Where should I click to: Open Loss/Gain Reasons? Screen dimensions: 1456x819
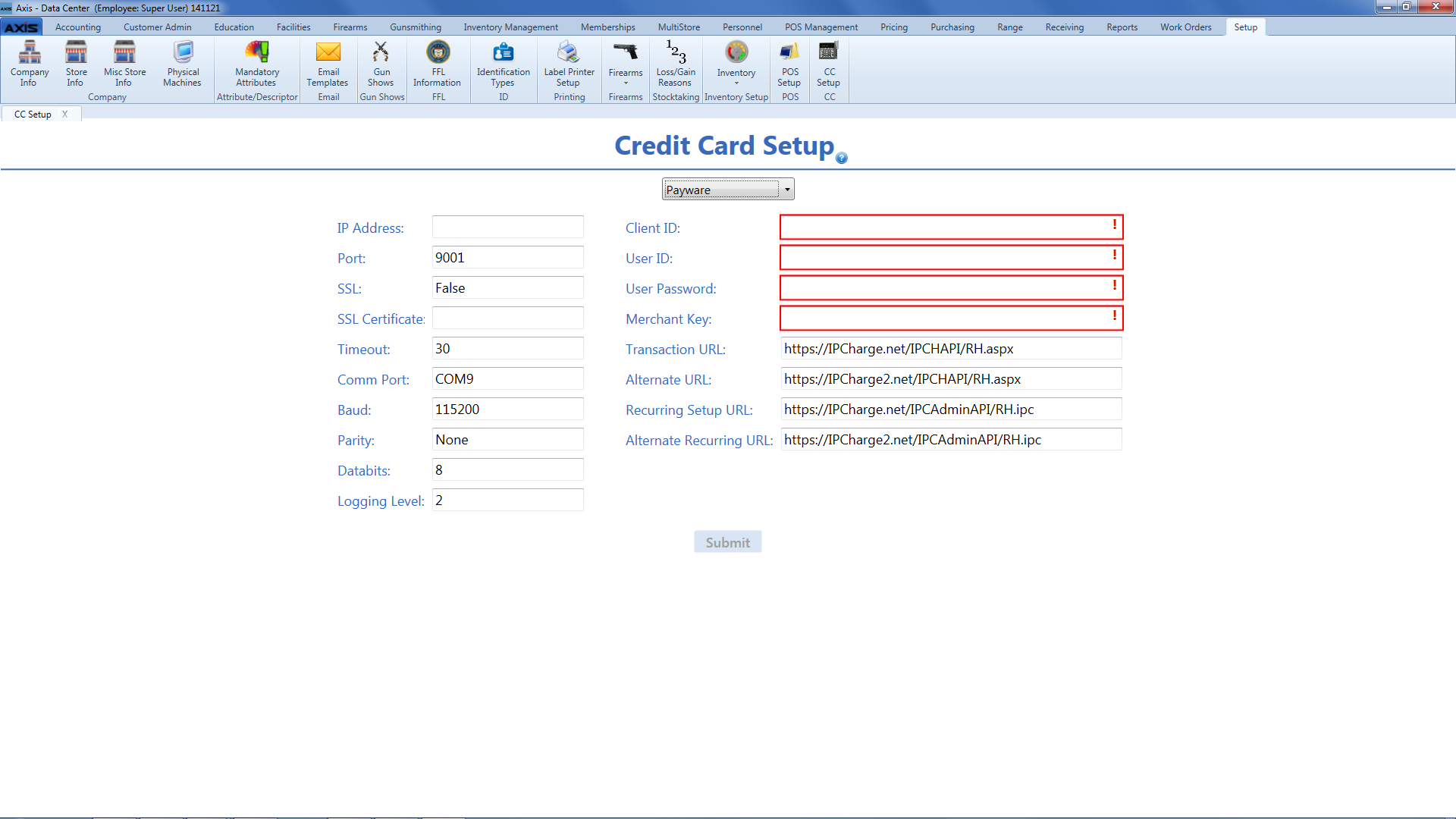676,64
